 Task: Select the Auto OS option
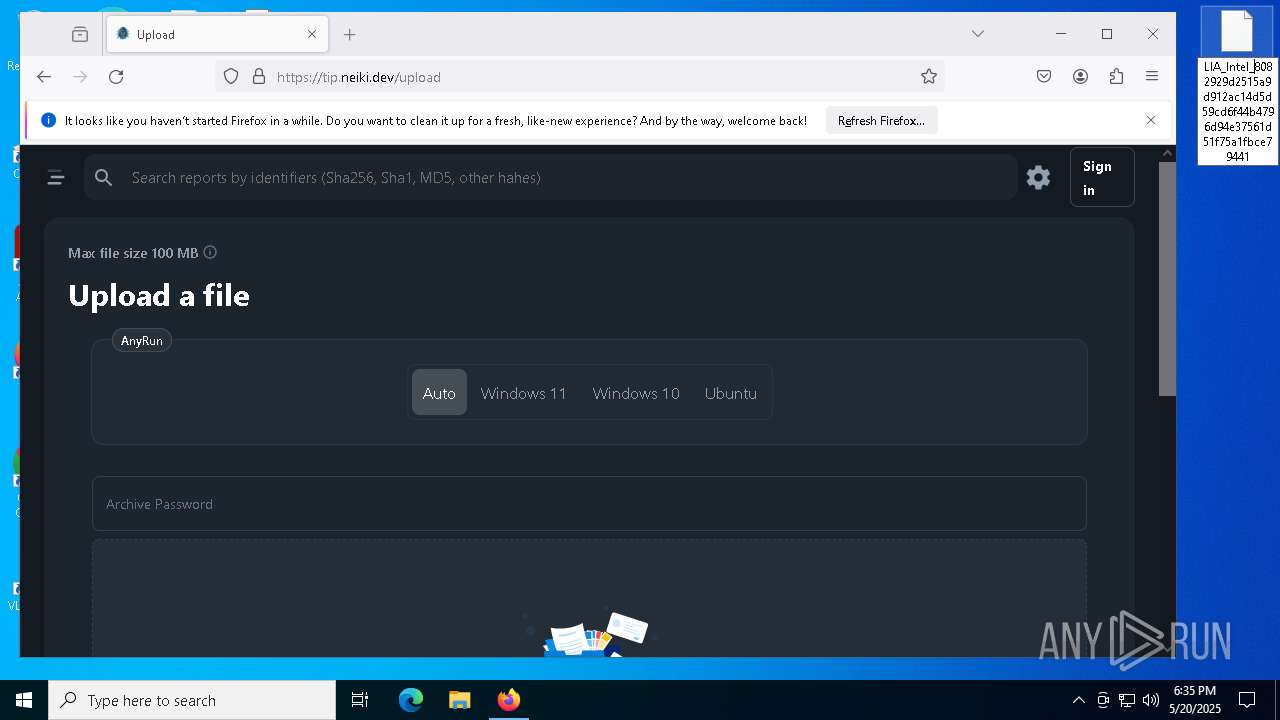point(439,393)
